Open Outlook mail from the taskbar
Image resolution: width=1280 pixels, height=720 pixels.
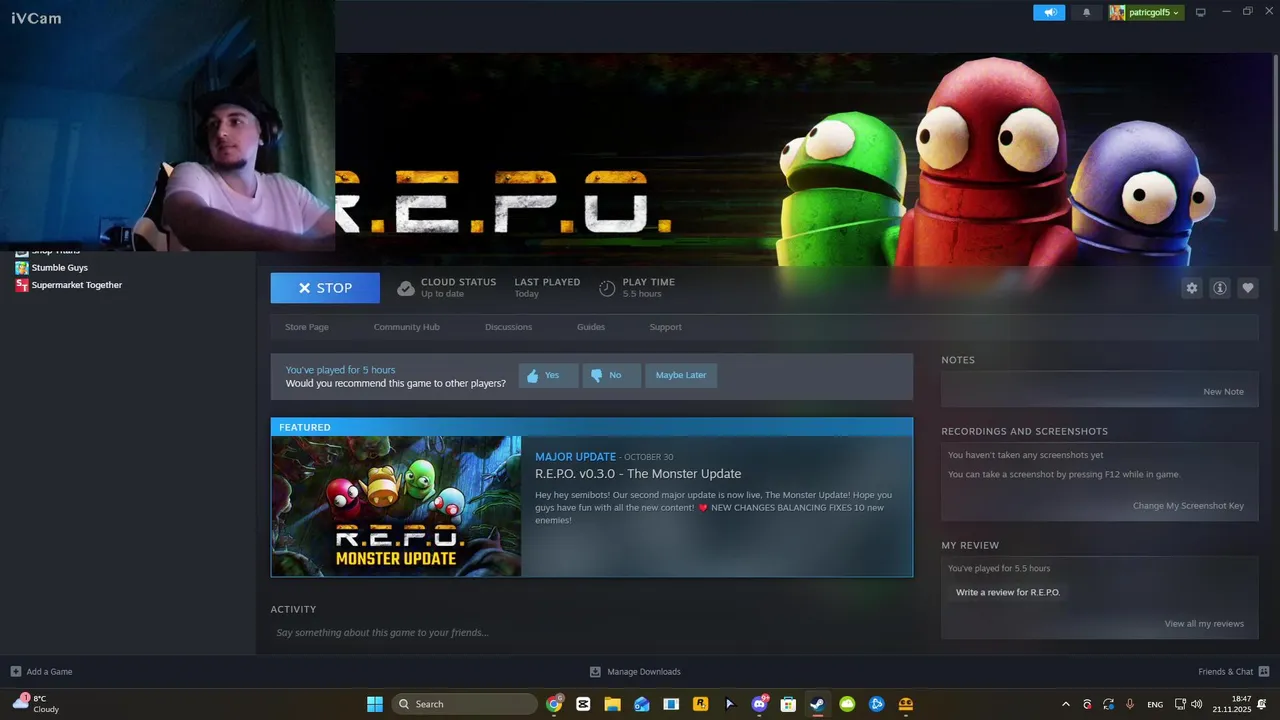(642, 704)
